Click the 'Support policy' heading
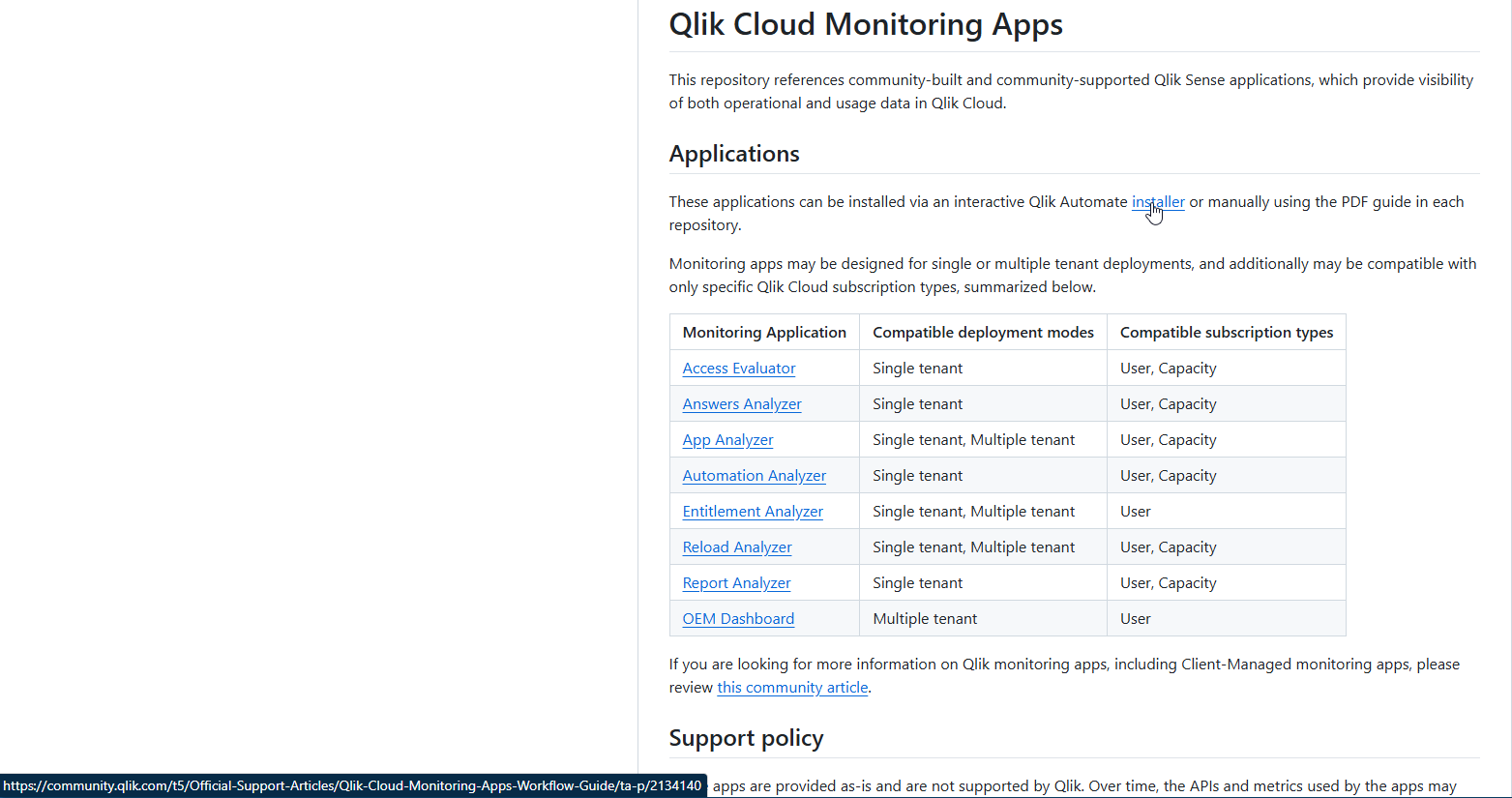1512x798 pixels. (746, 738)
